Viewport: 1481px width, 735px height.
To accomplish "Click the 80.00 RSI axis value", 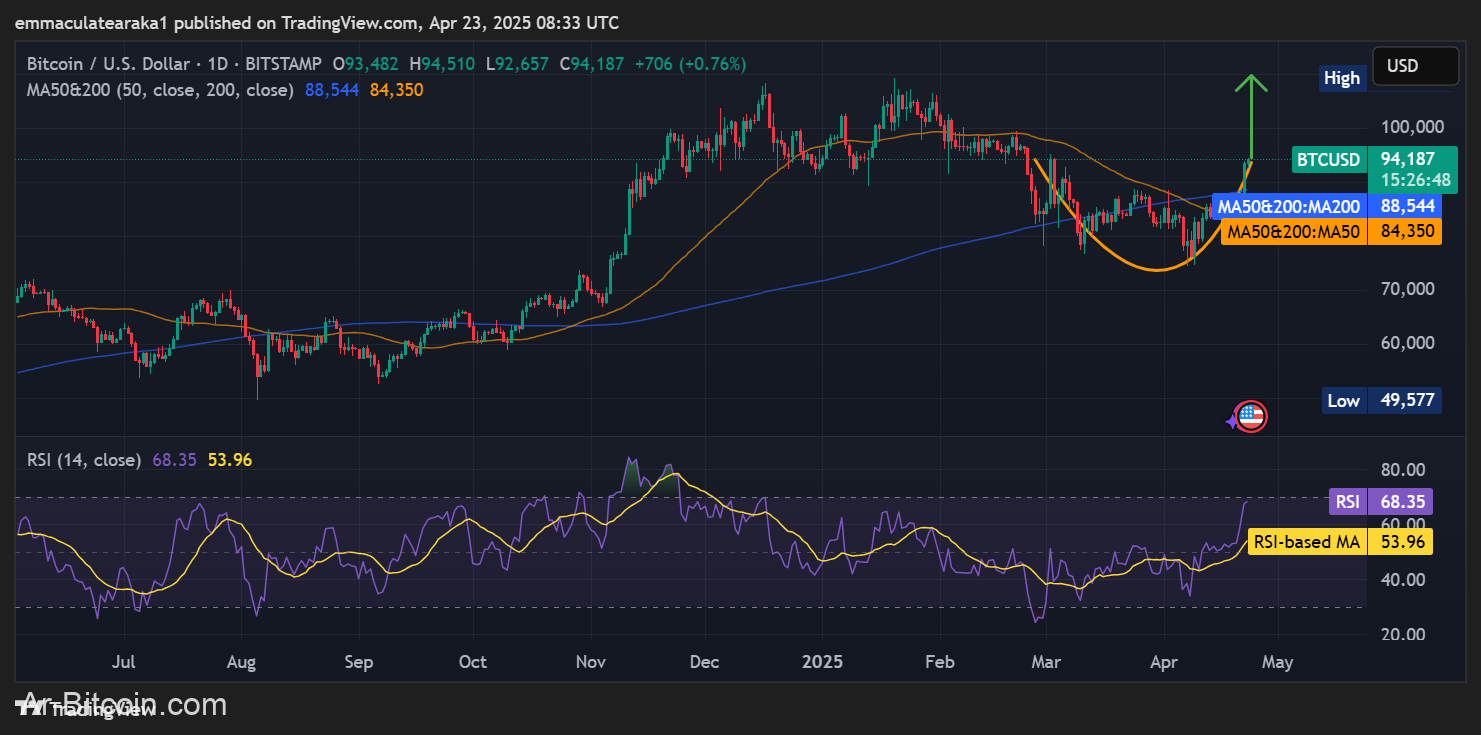I will coord(1403,470).
